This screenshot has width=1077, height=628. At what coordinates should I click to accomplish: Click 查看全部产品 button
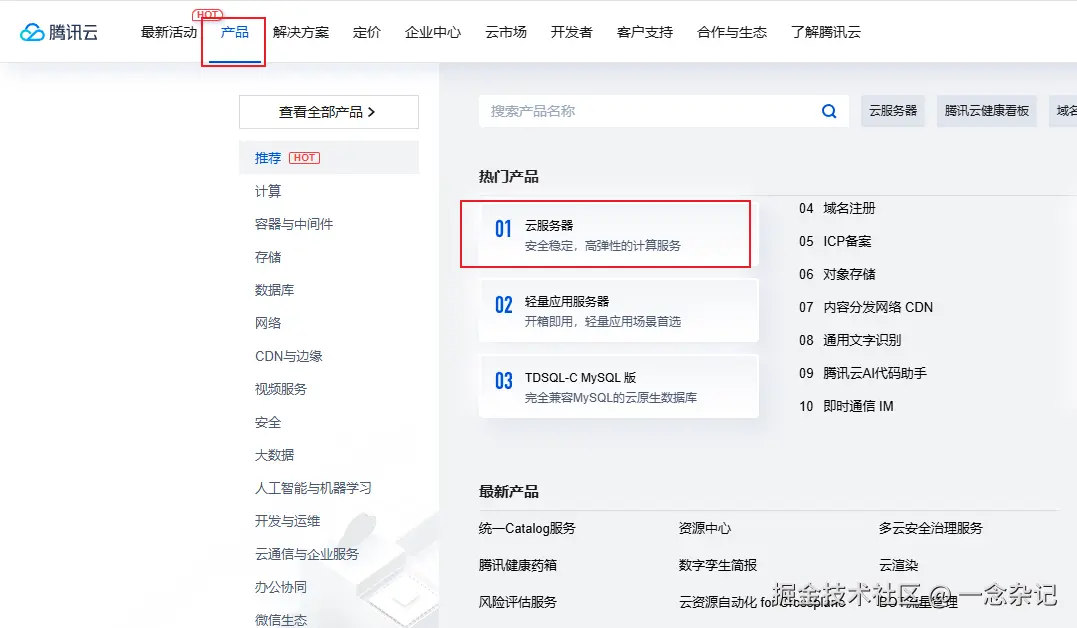click(329, 112)
